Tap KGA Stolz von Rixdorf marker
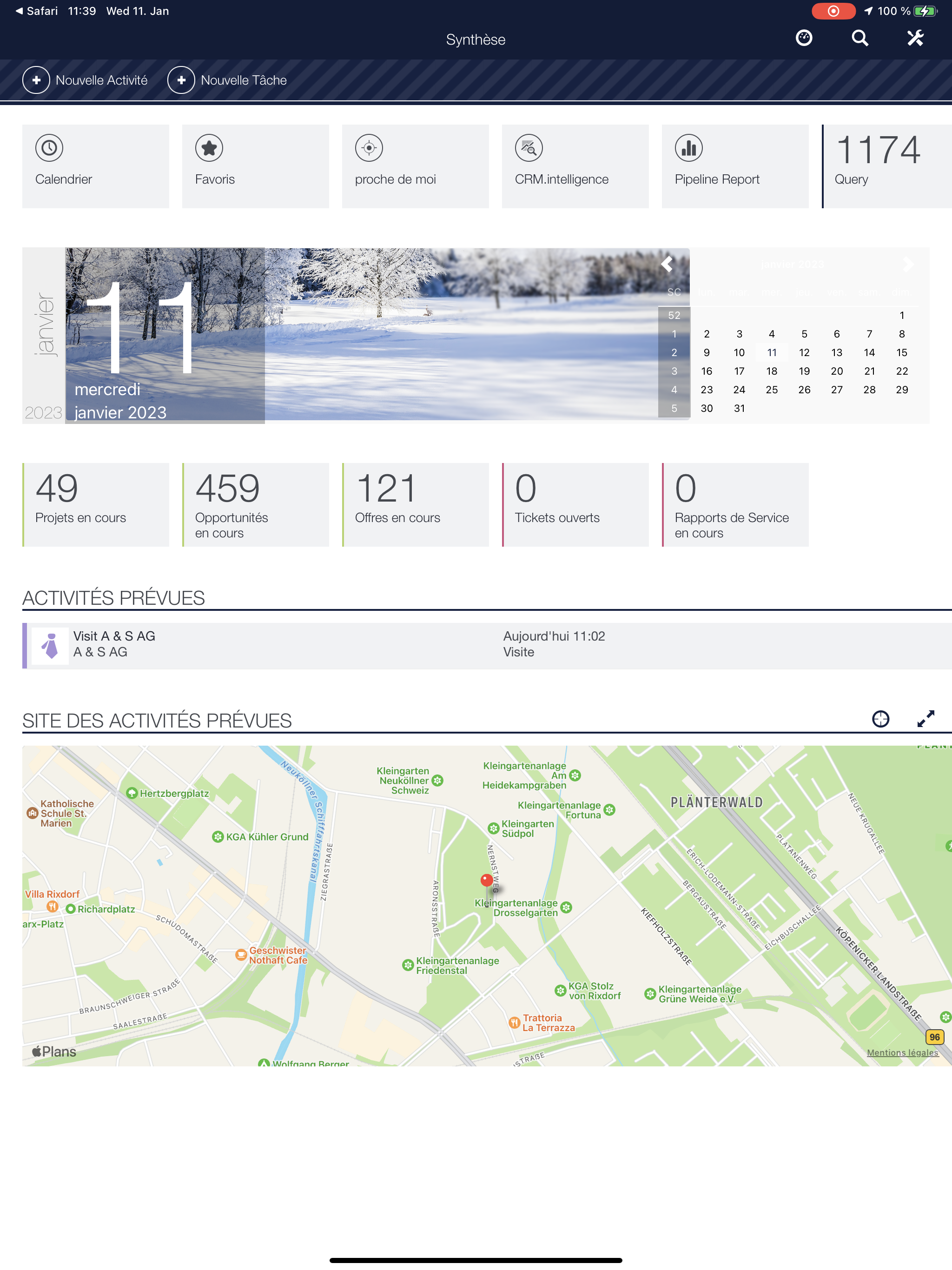The image size is (952, 1270). (x=561, y=991)
